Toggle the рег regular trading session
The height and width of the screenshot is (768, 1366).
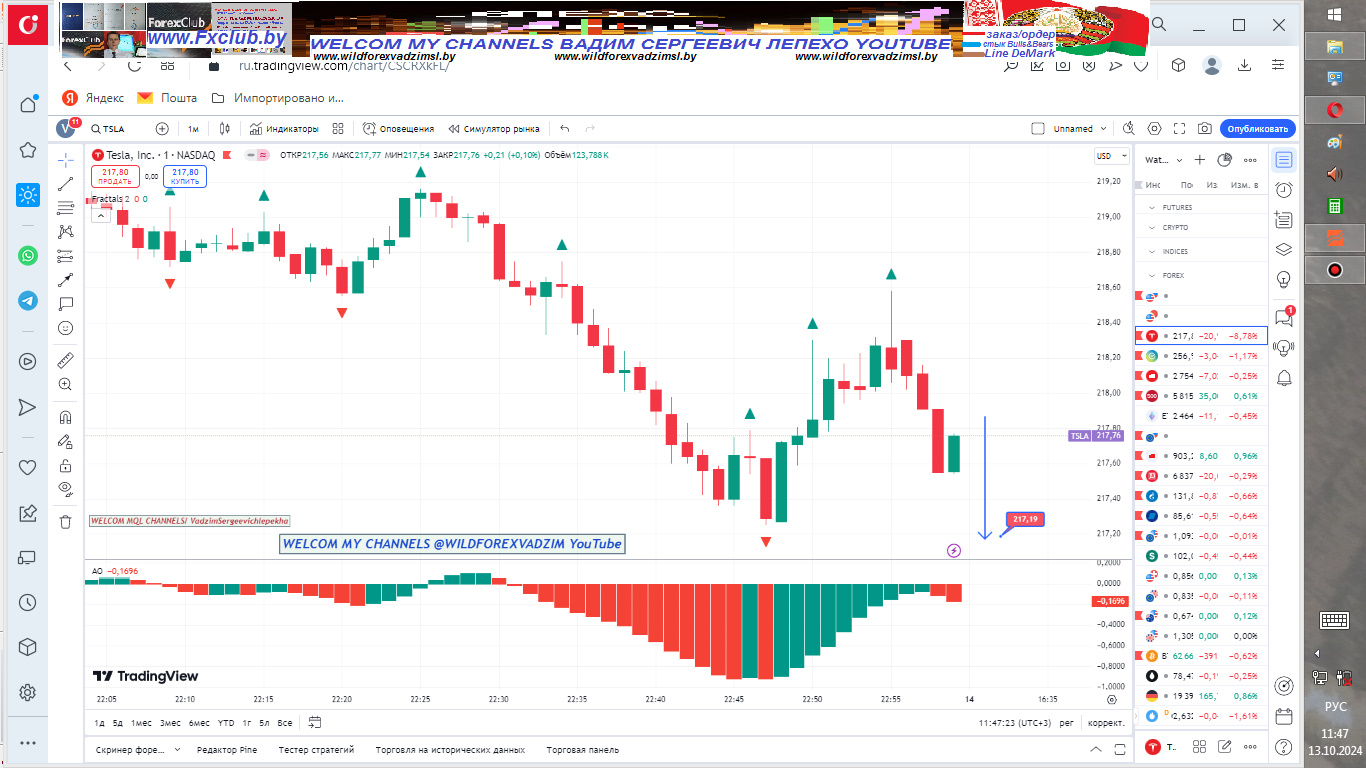point(1067,722)
